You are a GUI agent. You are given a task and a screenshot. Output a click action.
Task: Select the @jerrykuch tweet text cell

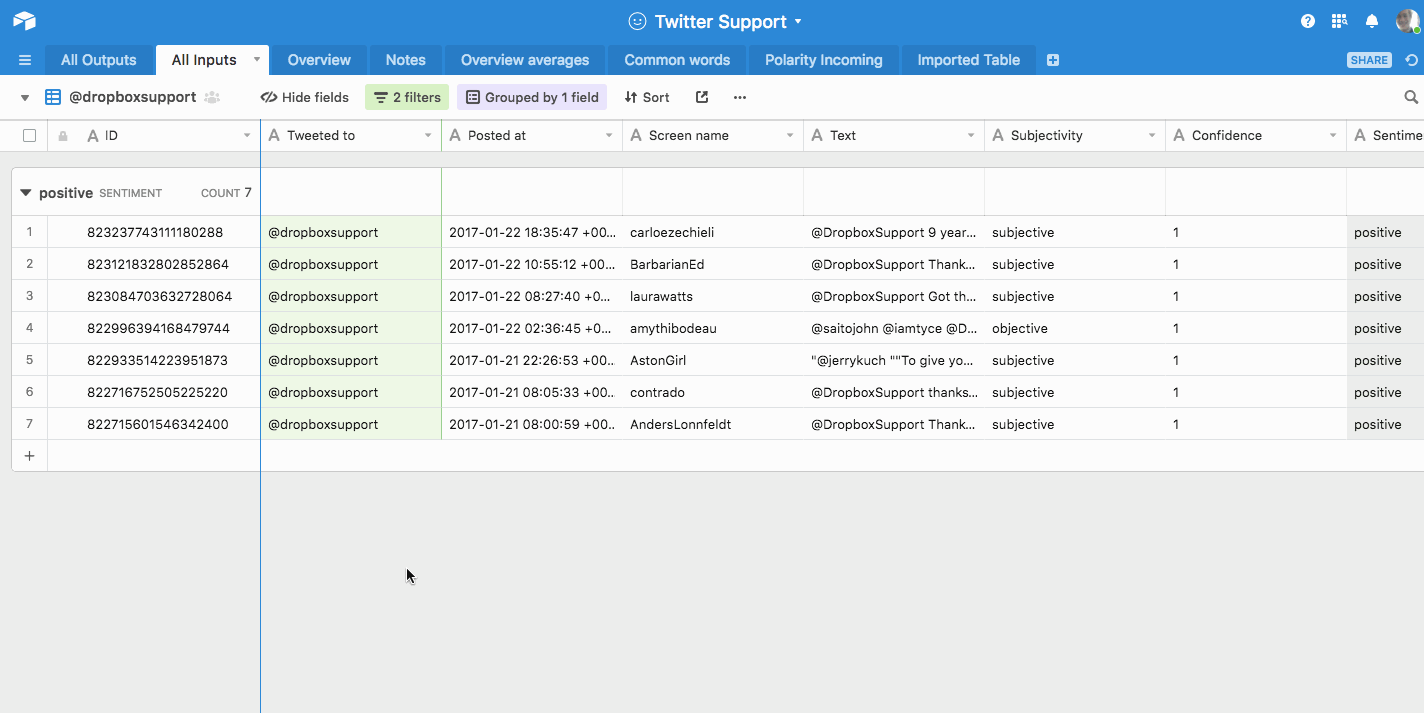coord(894,360)
